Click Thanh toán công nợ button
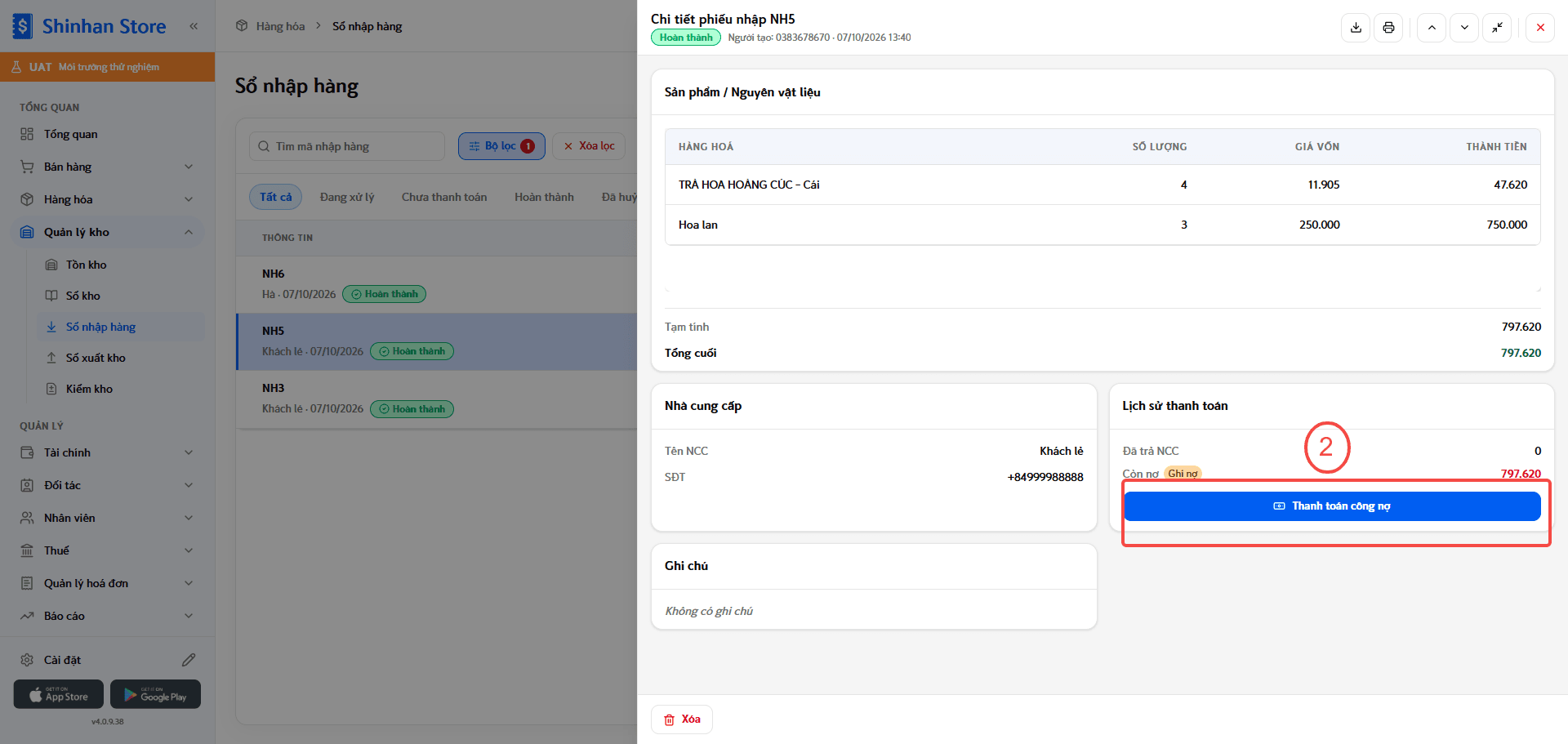Image resolution: width=1568 pixels, height=744 pixels. 1332,506
